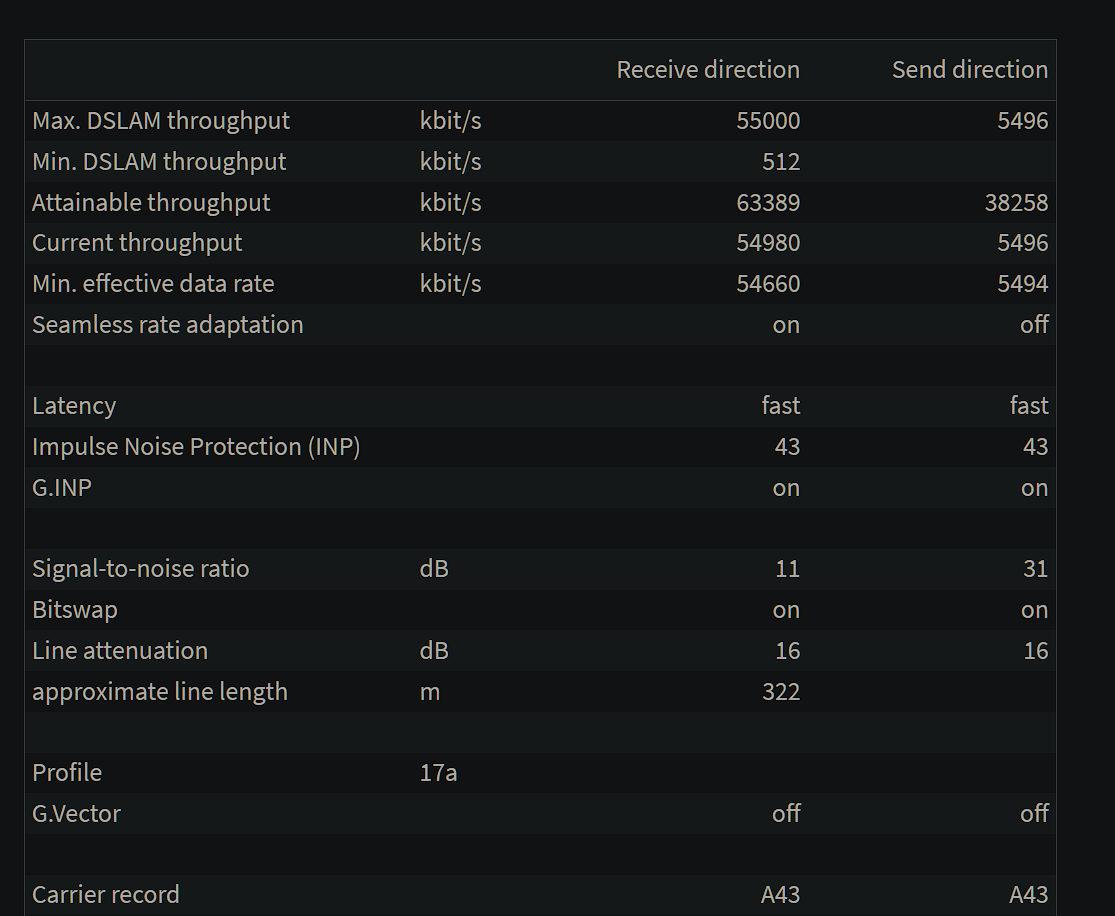Click the Min. DSLAM throughput value 512

(x=781, y=161)
